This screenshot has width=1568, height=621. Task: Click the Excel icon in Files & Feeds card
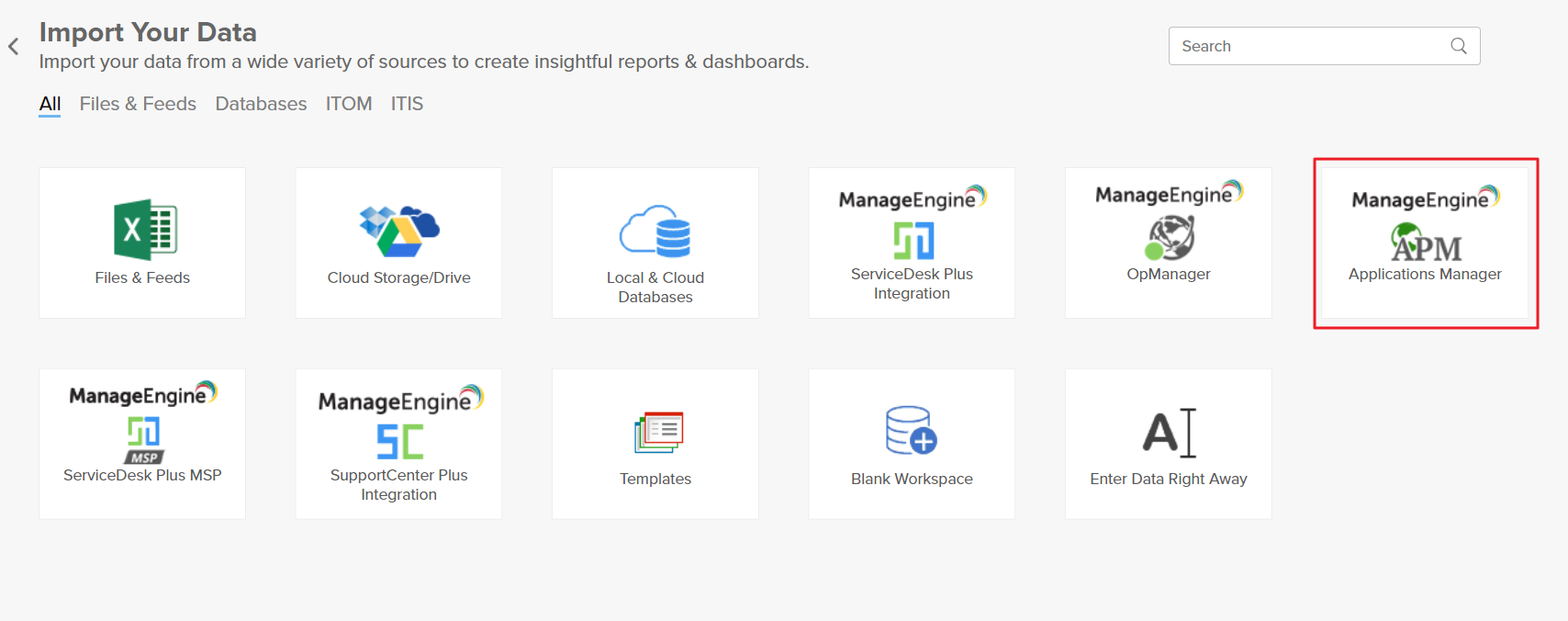[x=145, y=230]
